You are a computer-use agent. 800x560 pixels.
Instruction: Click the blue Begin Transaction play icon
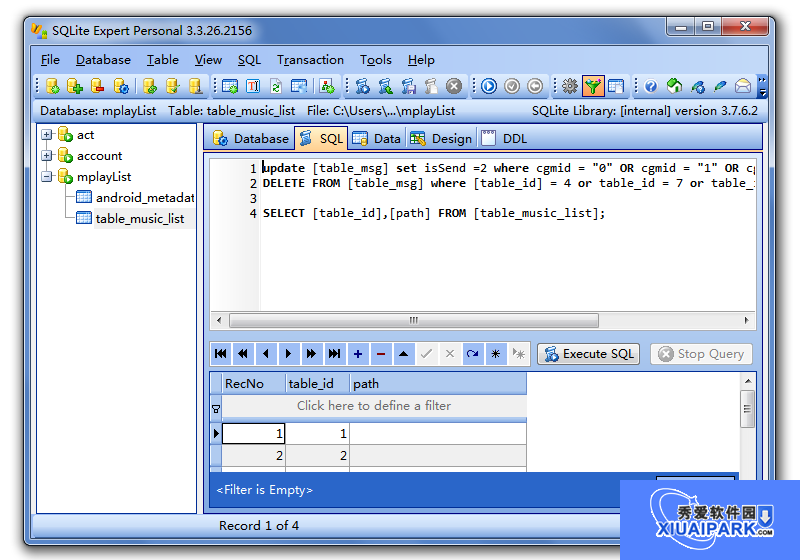tap(489, 86)
